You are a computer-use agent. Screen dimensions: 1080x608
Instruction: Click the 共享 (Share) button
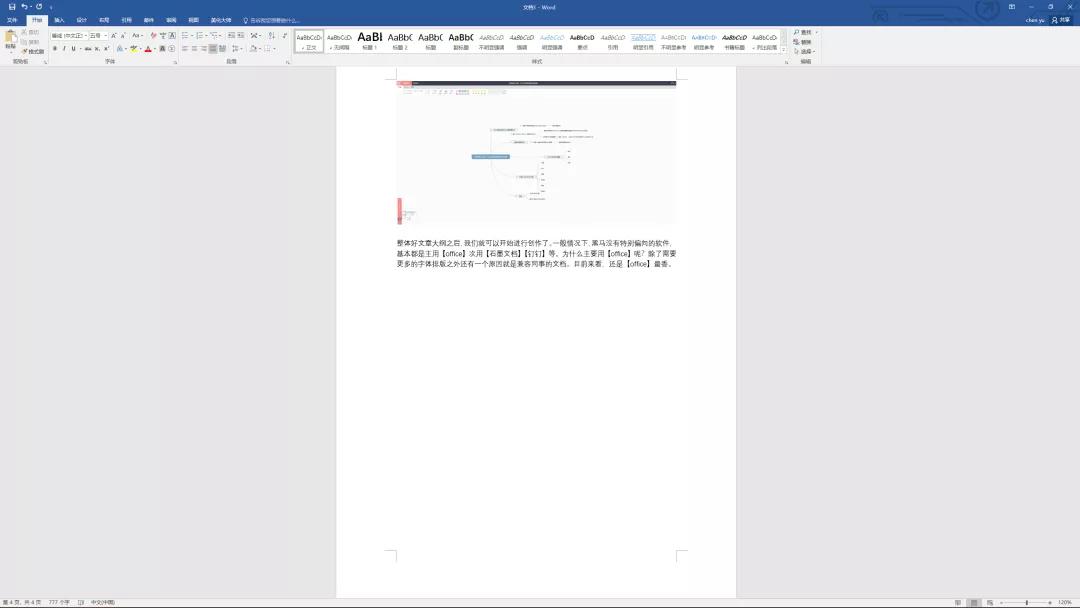pos(1060,19)
